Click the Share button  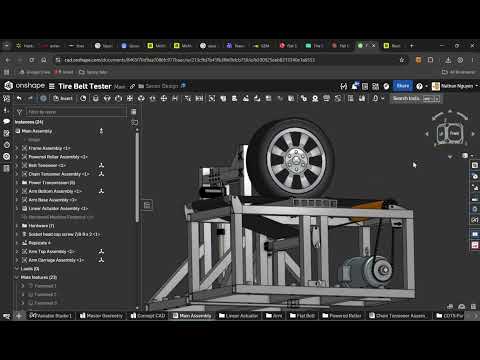[403, 86]
